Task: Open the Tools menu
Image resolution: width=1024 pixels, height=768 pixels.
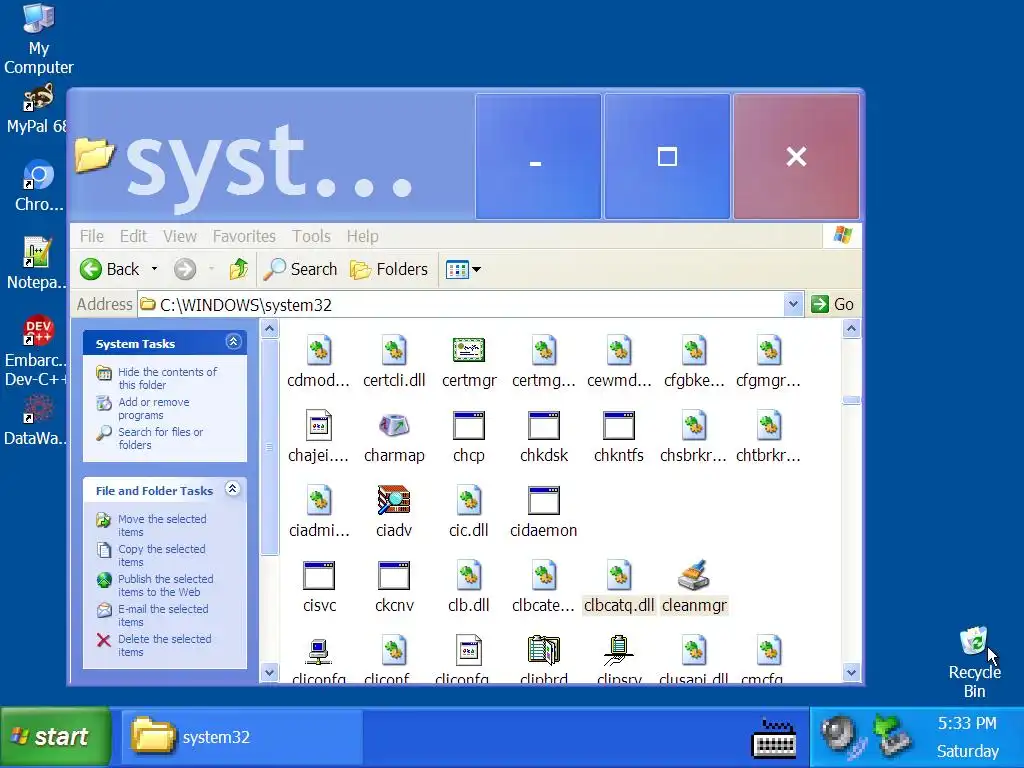Action: coord(311,236)
